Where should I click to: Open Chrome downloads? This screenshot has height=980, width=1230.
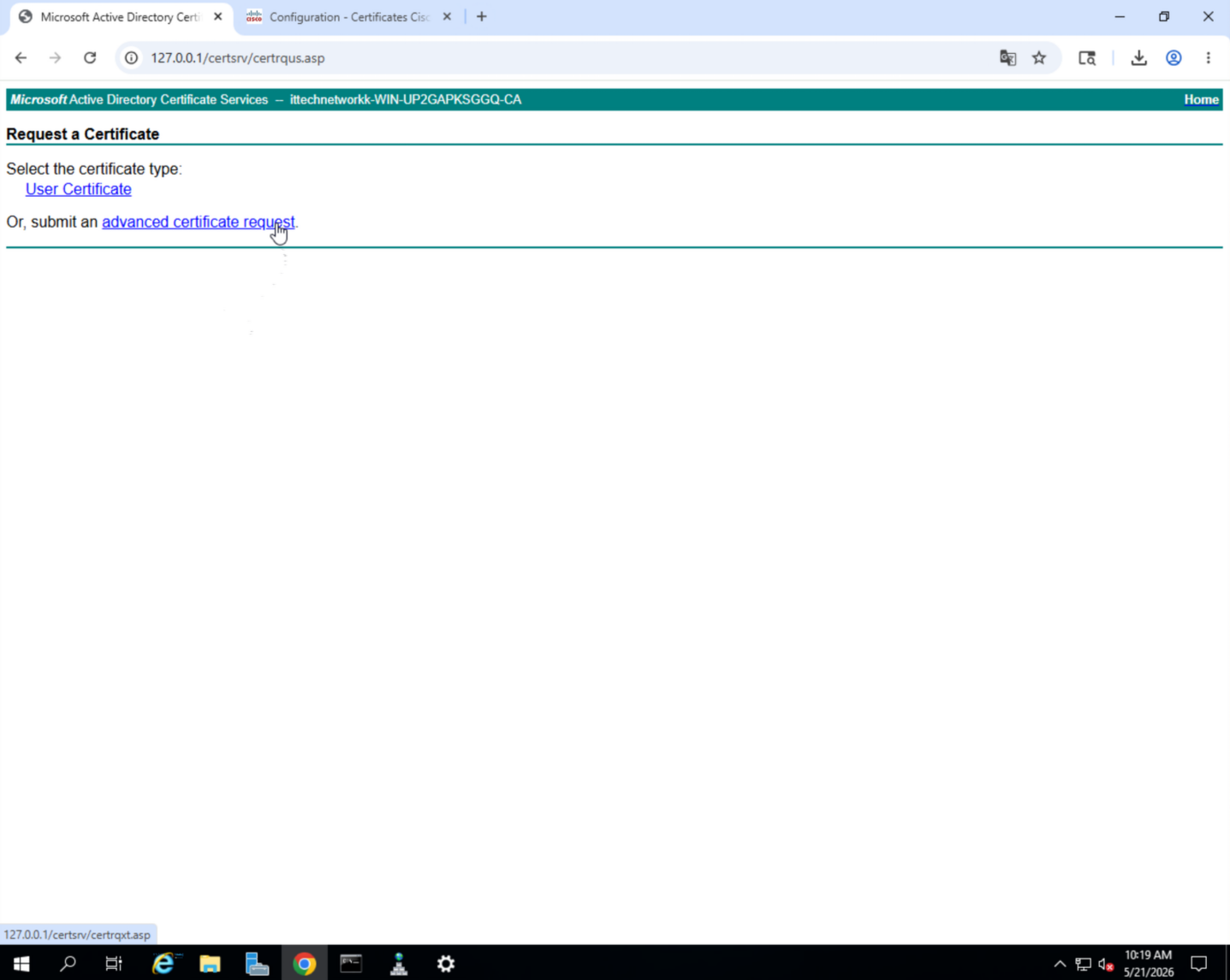[x=1138, y=58]
